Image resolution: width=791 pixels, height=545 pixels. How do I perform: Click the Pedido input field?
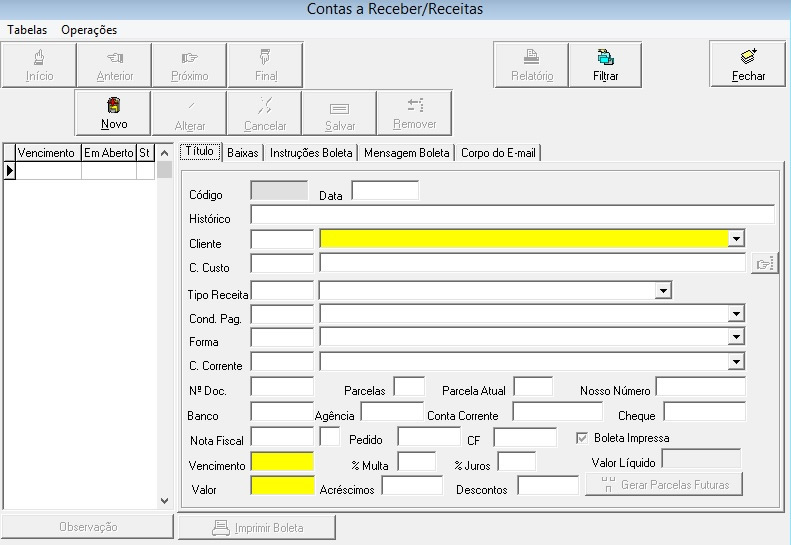tap(429, 437)
